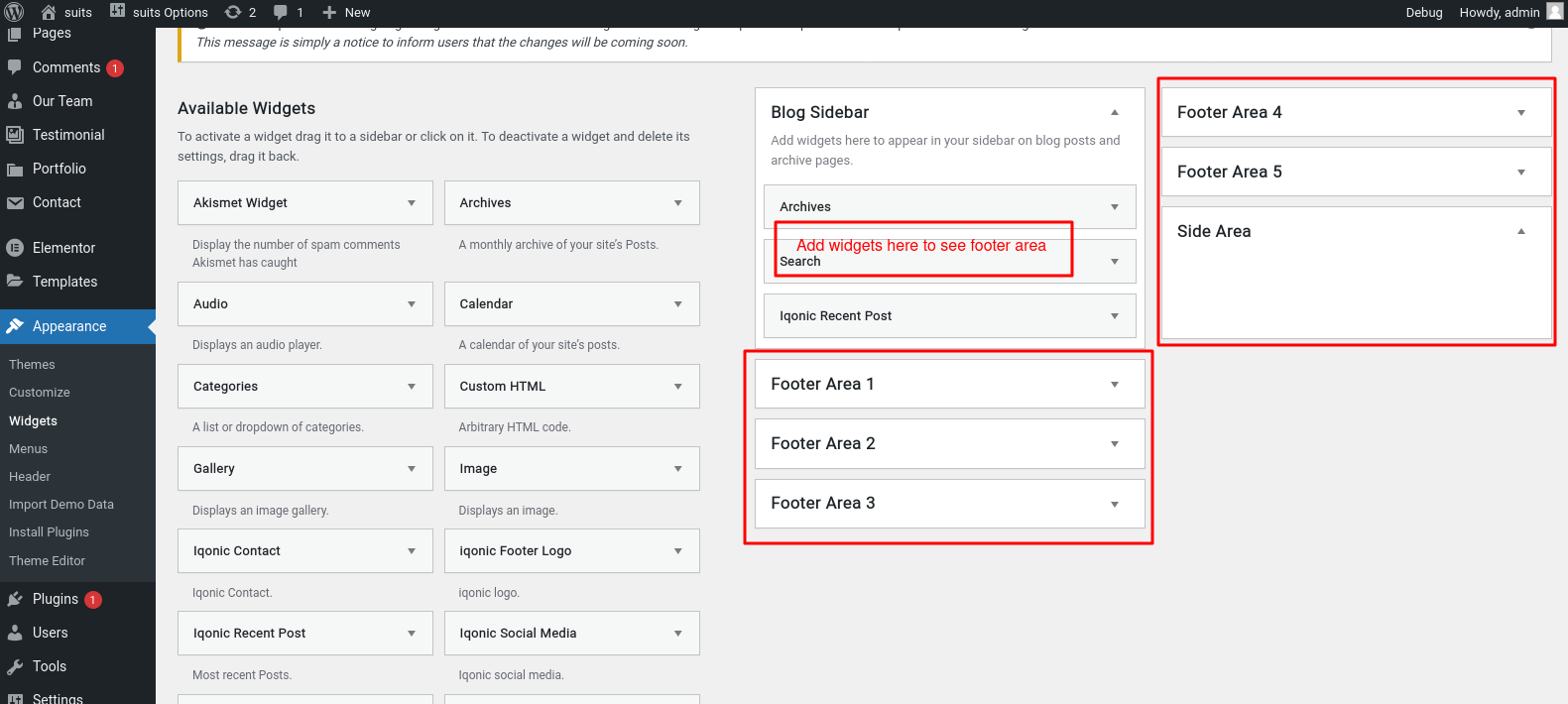Open Import Demo Data submenu item

(61, 505)
